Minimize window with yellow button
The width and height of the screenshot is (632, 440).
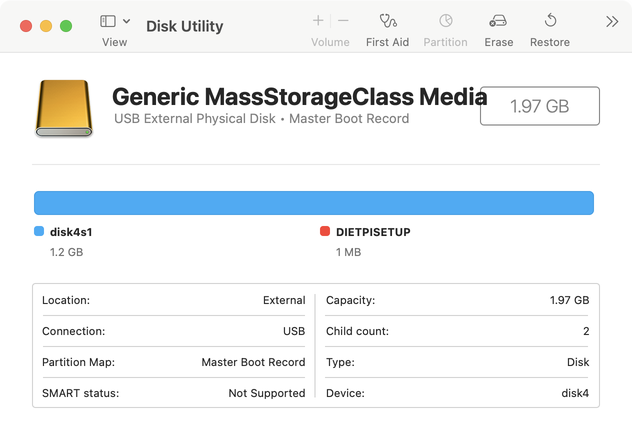click(46, 26)
